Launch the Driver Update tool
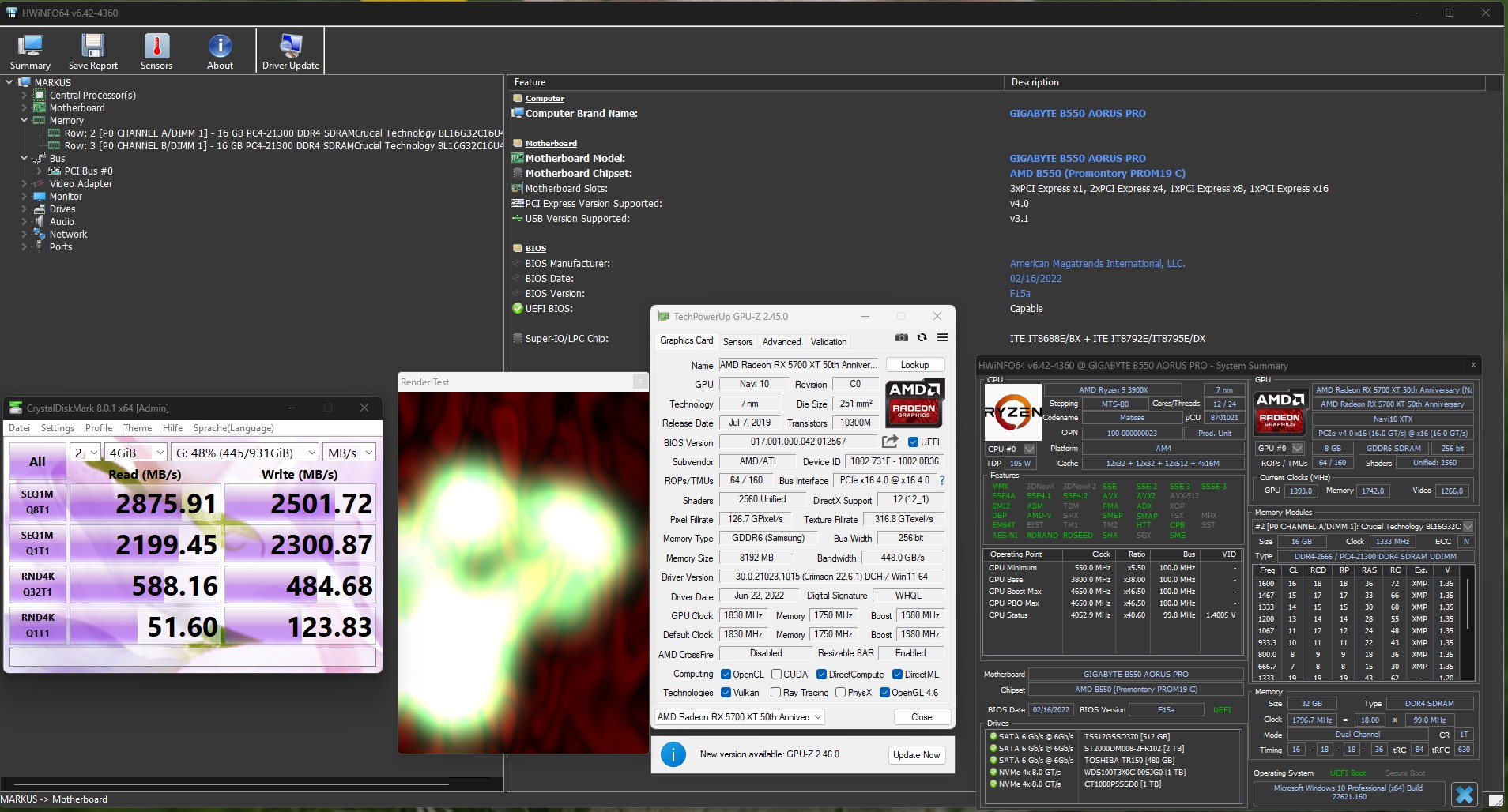This screenshot has width=1508, height=812. pyautogui.click(x=291, y=52)
